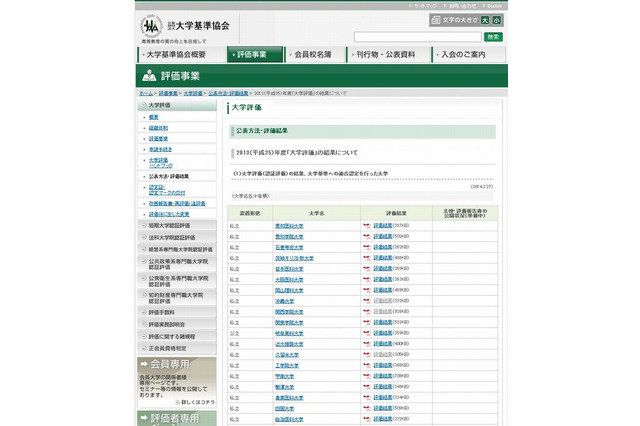Open PDF icon in 近大姫路大学 row

tap(367, 344)
